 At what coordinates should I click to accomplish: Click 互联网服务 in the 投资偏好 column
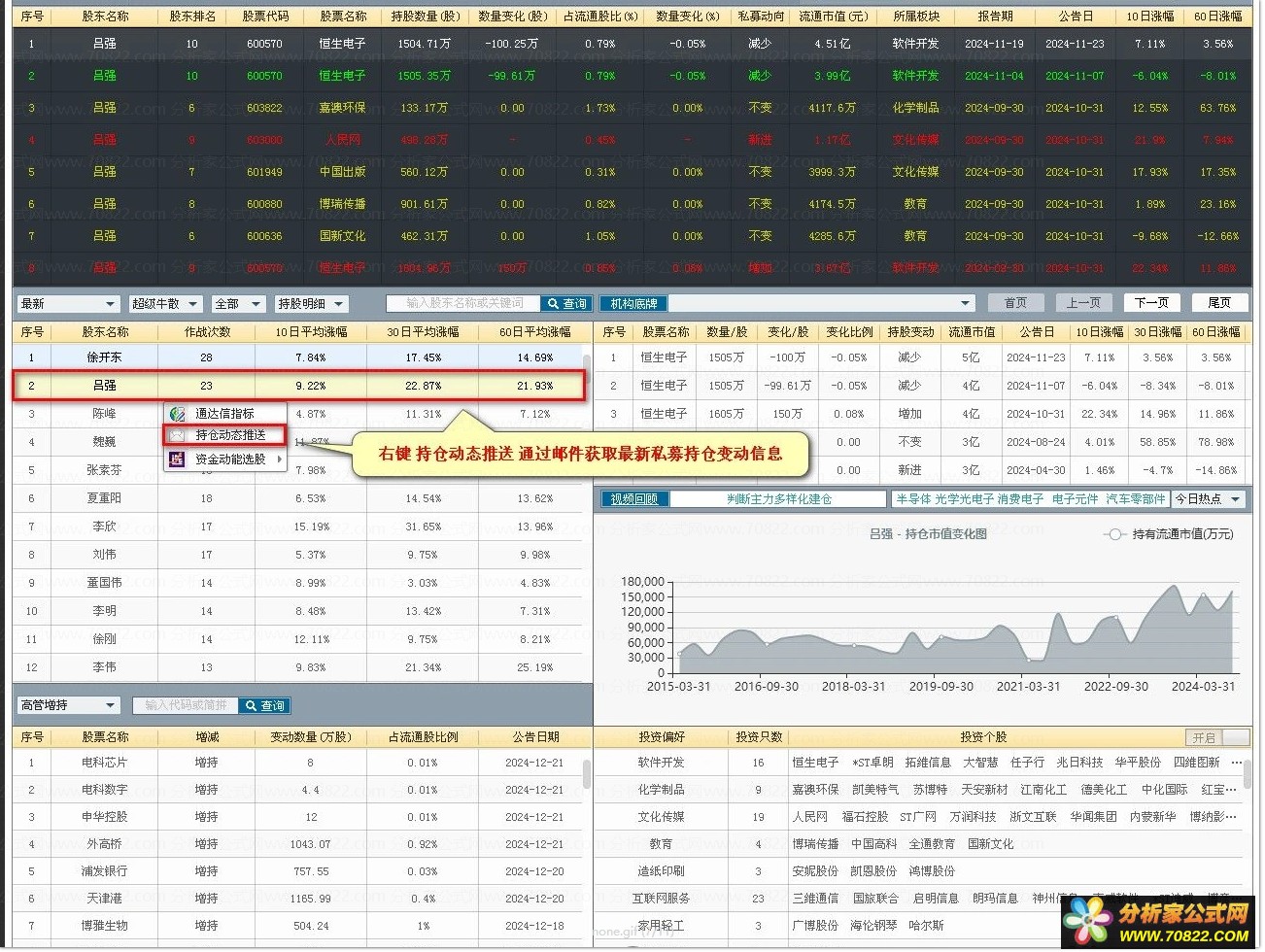pos(662,900)
